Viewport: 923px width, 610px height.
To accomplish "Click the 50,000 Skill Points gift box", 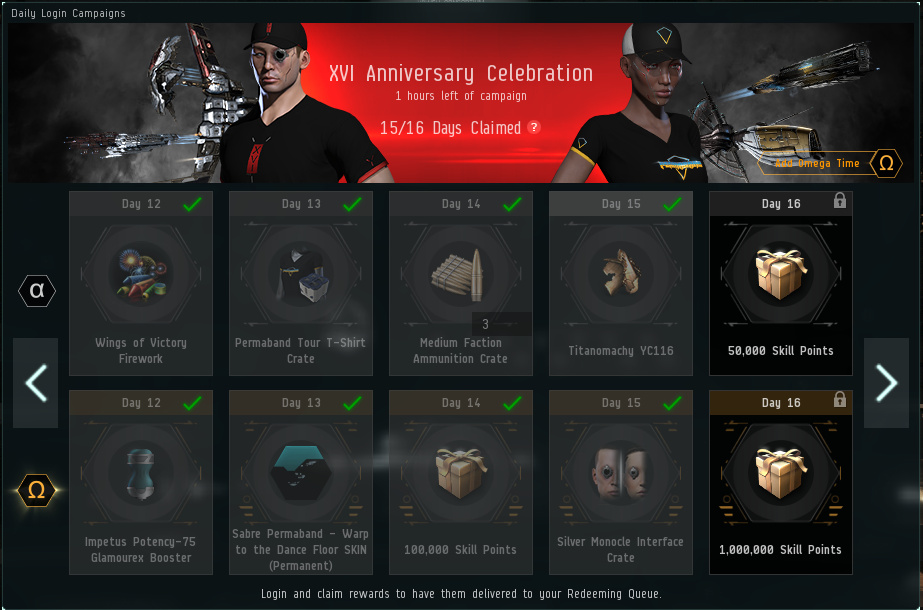I will coord(781,273).
